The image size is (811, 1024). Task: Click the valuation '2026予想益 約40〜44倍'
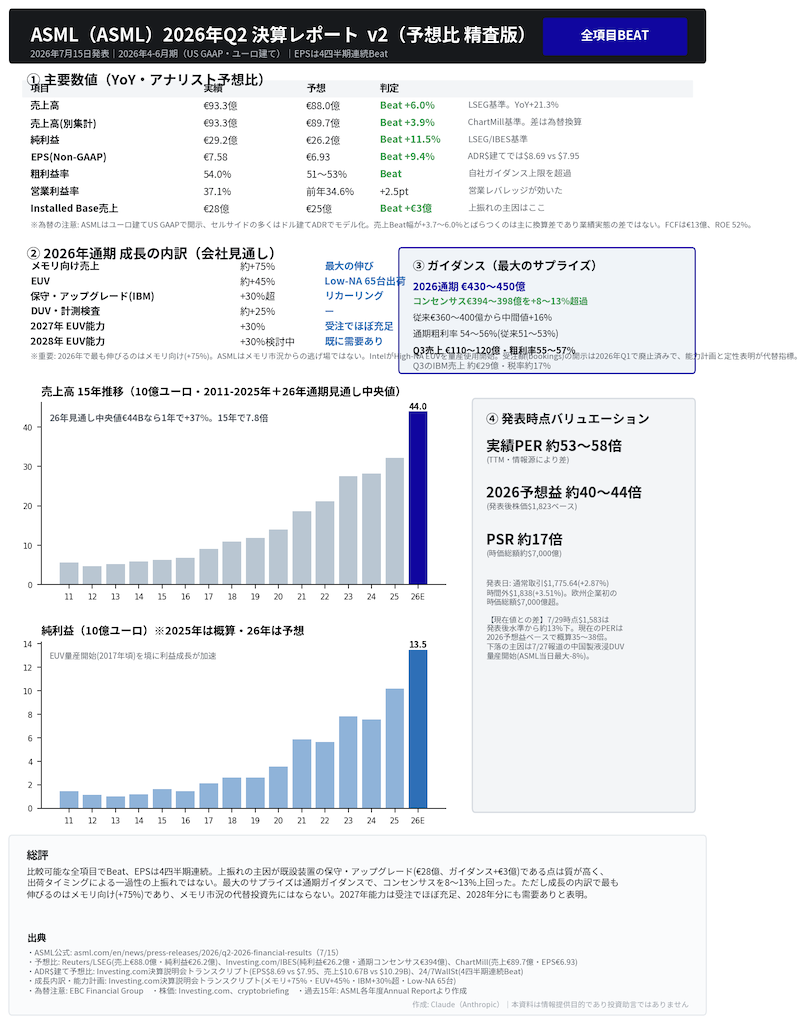click(x=564, y=492)
